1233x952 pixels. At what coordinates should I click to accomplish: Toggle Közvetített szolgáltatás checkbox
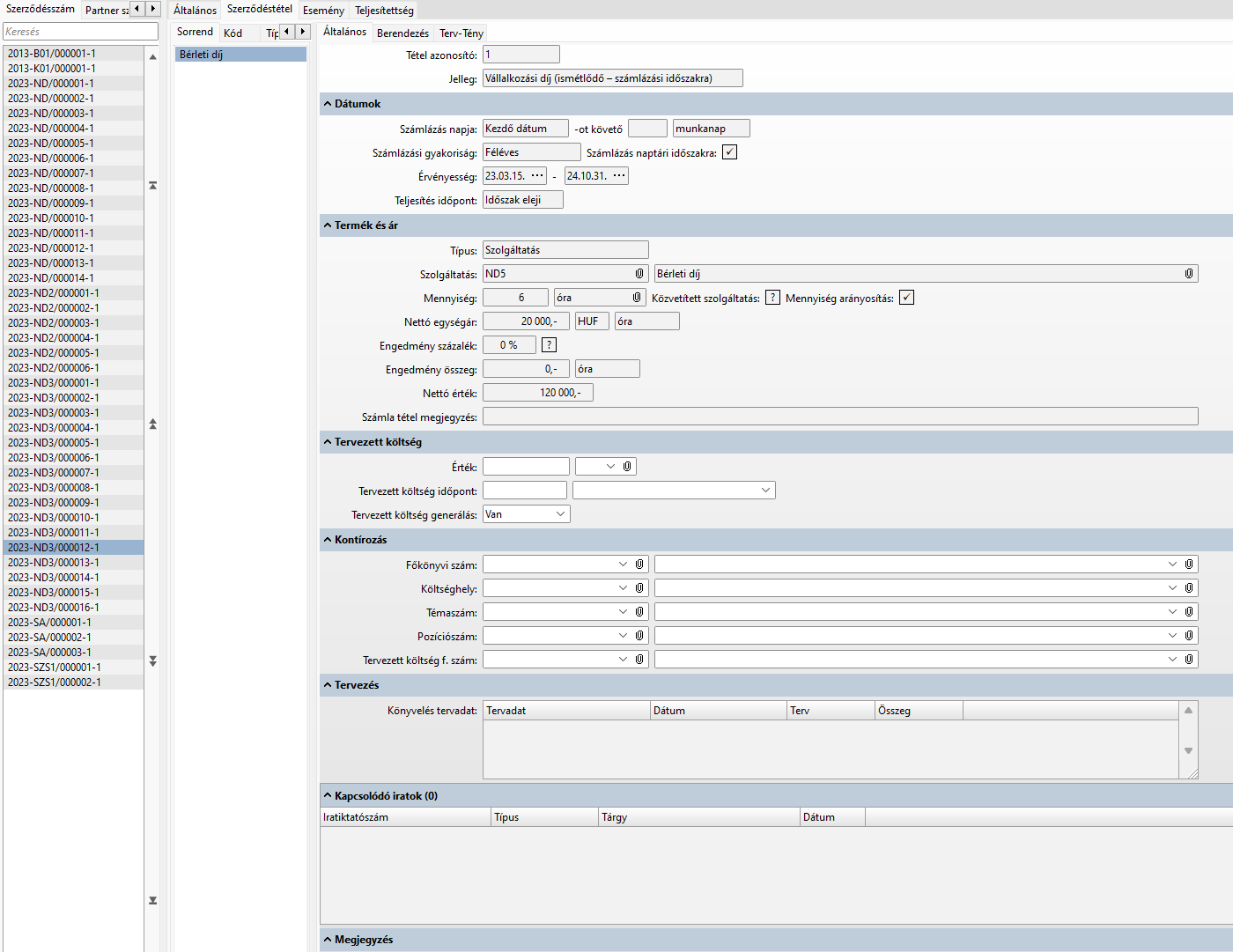tap(772, 298)
